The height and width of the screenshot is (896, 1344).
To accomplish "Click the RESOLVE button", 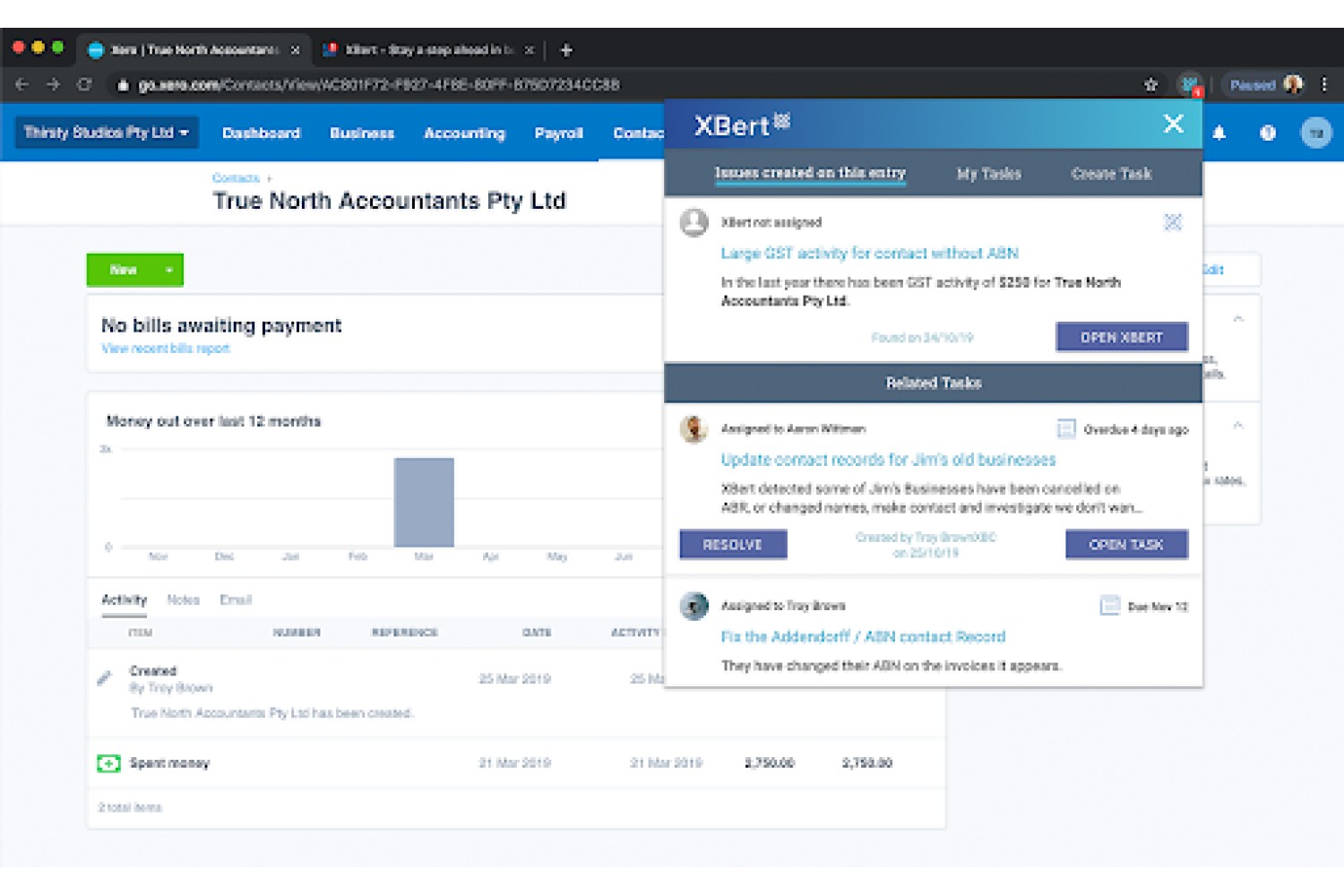I will pyautogui.click(x=733, y=545).
